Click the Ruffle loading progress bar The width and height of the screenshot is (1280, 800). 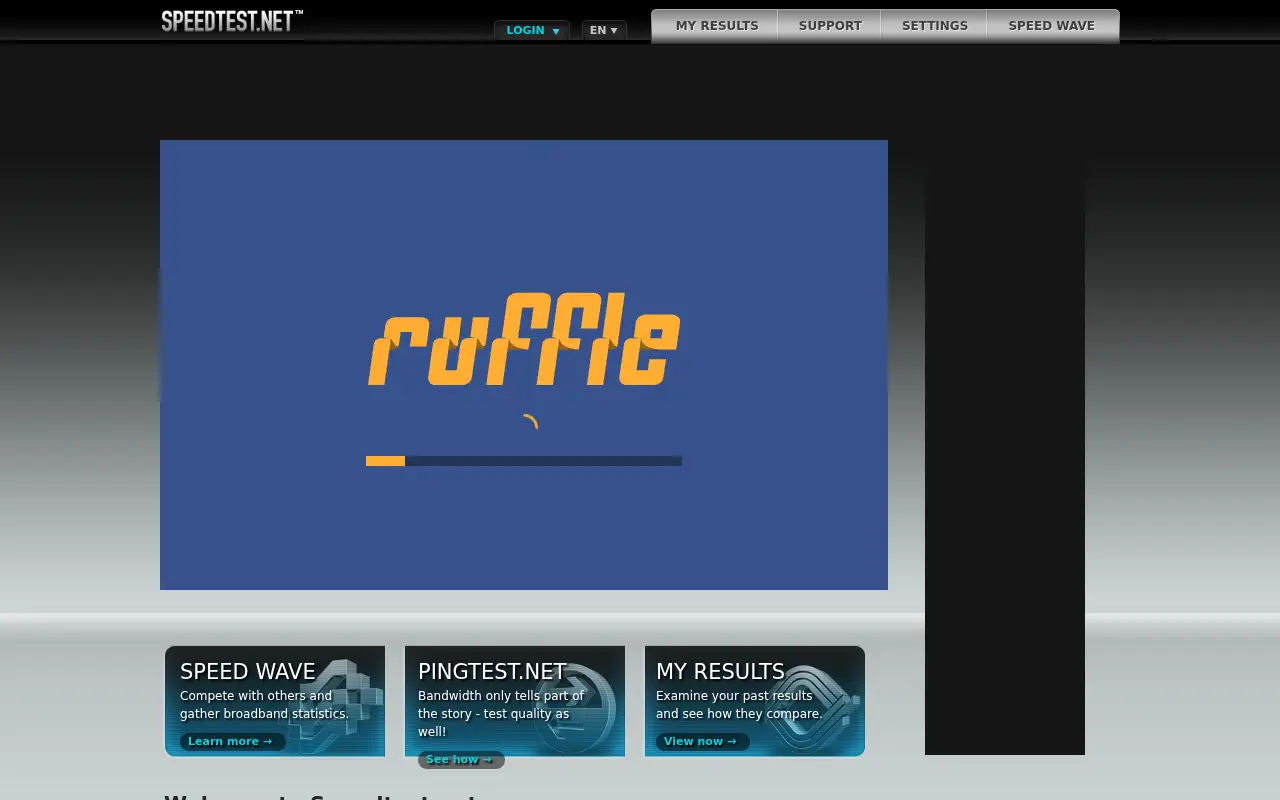tap(524, 461)
